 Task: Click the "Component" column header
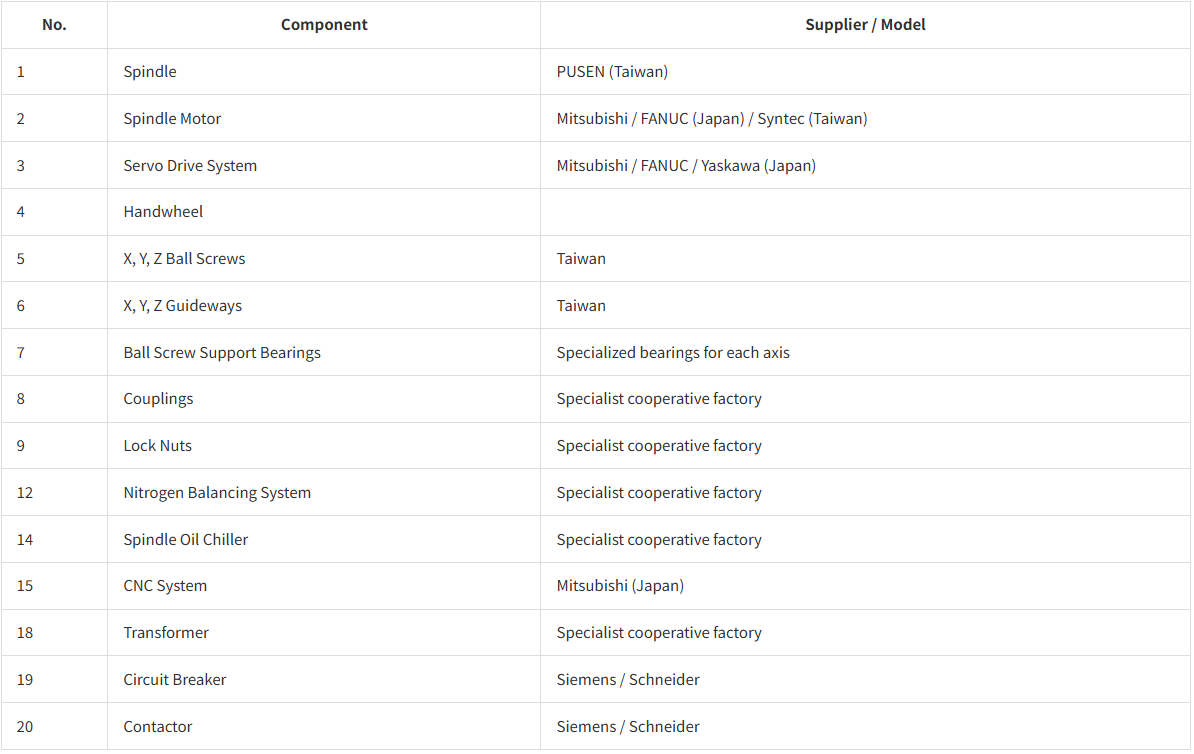tap(324, 25)
